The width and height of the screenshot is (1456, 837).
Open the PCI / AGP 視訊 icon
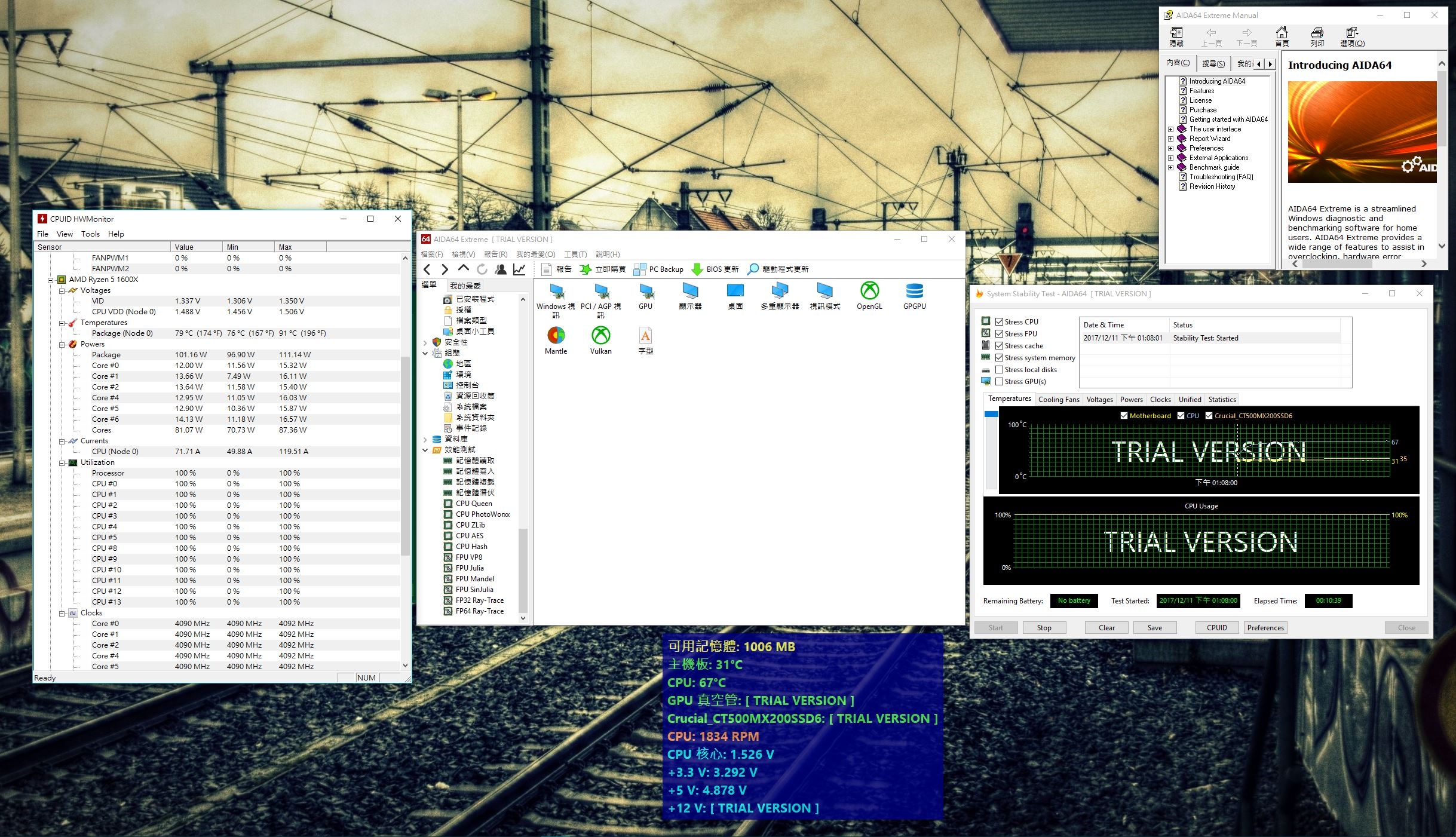coord(600,301)
